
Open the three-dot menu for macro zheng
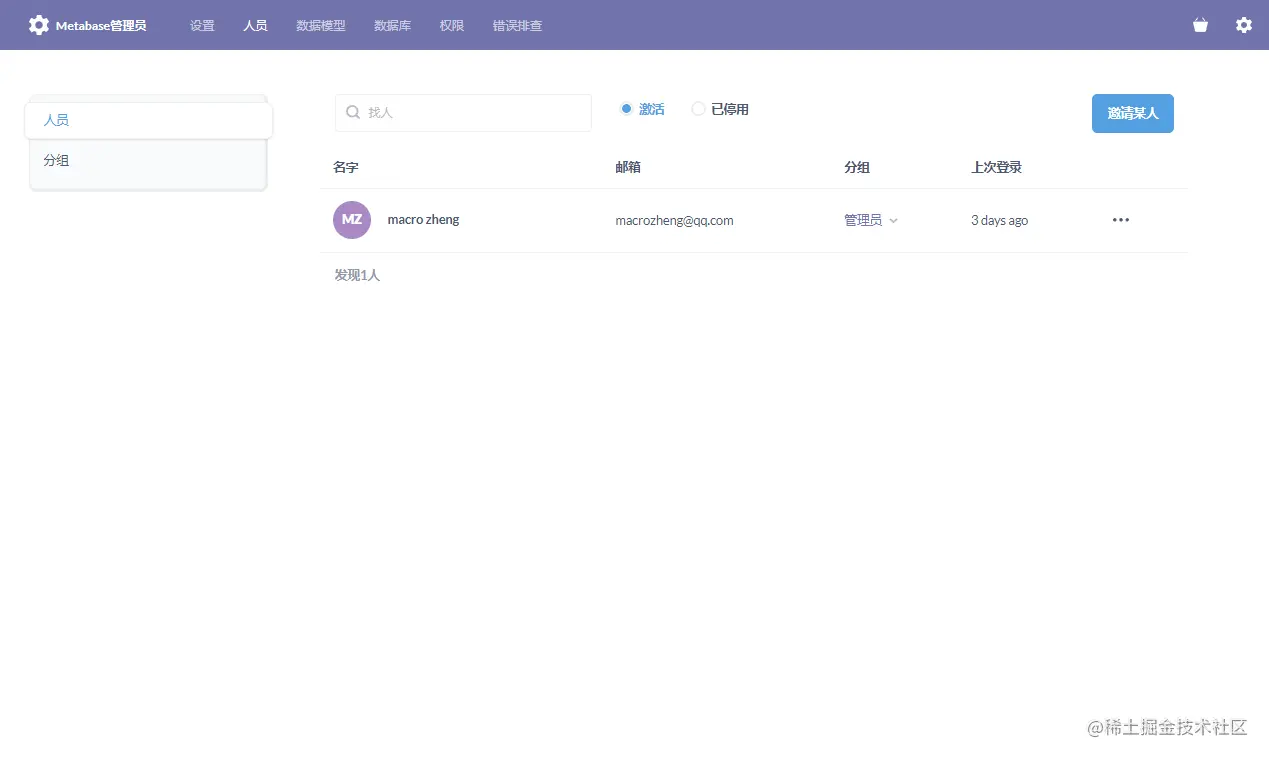1121,220
